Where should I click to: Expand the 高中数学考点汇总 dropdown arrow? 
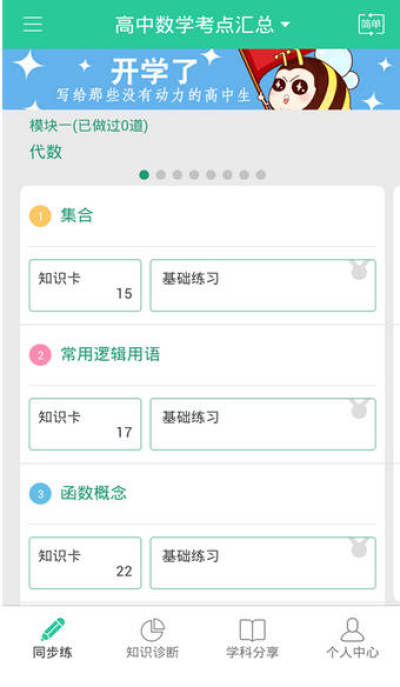(x=285, y=25)
